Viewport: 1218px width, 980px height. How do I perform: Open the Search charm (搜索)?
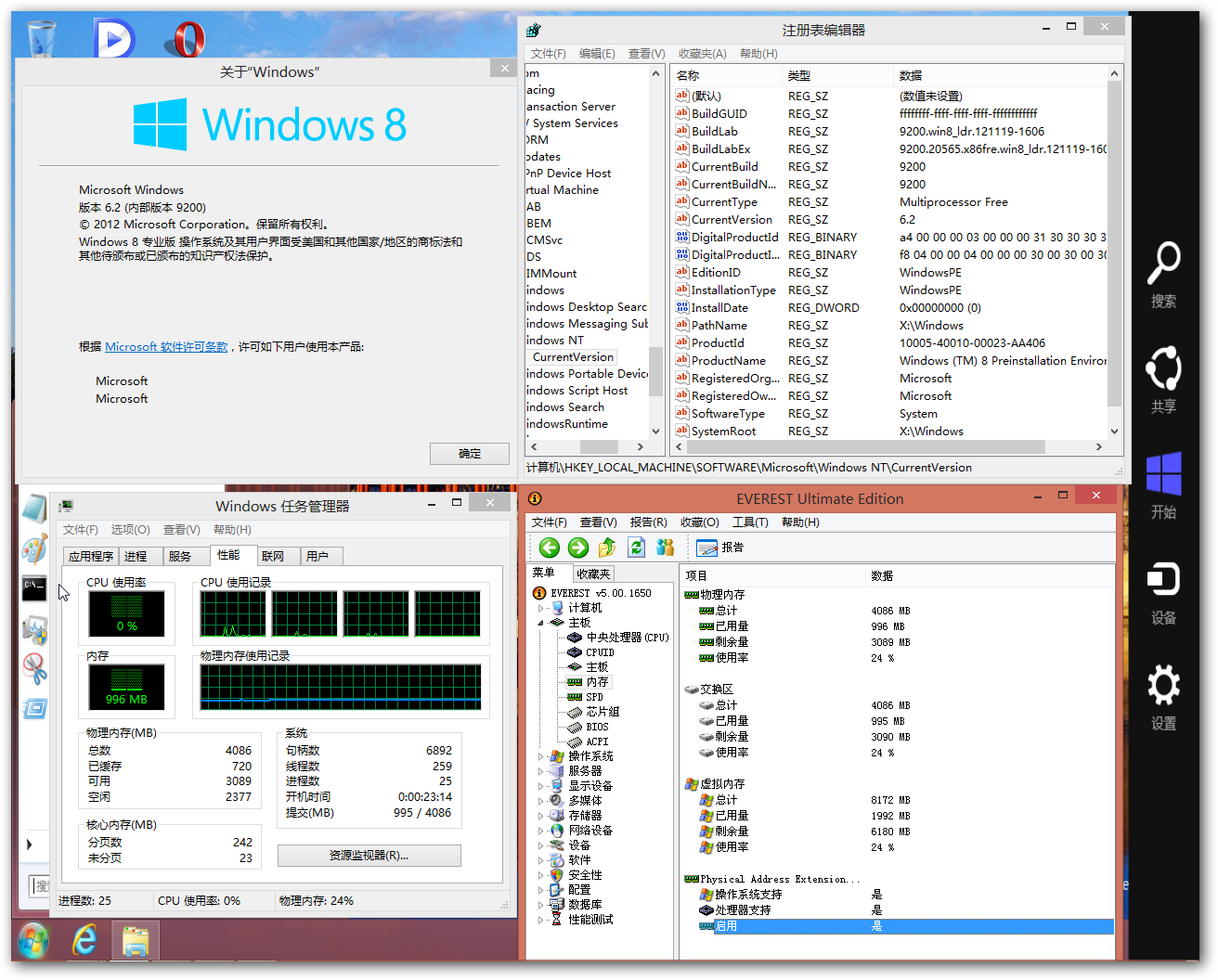point(1163,275)
